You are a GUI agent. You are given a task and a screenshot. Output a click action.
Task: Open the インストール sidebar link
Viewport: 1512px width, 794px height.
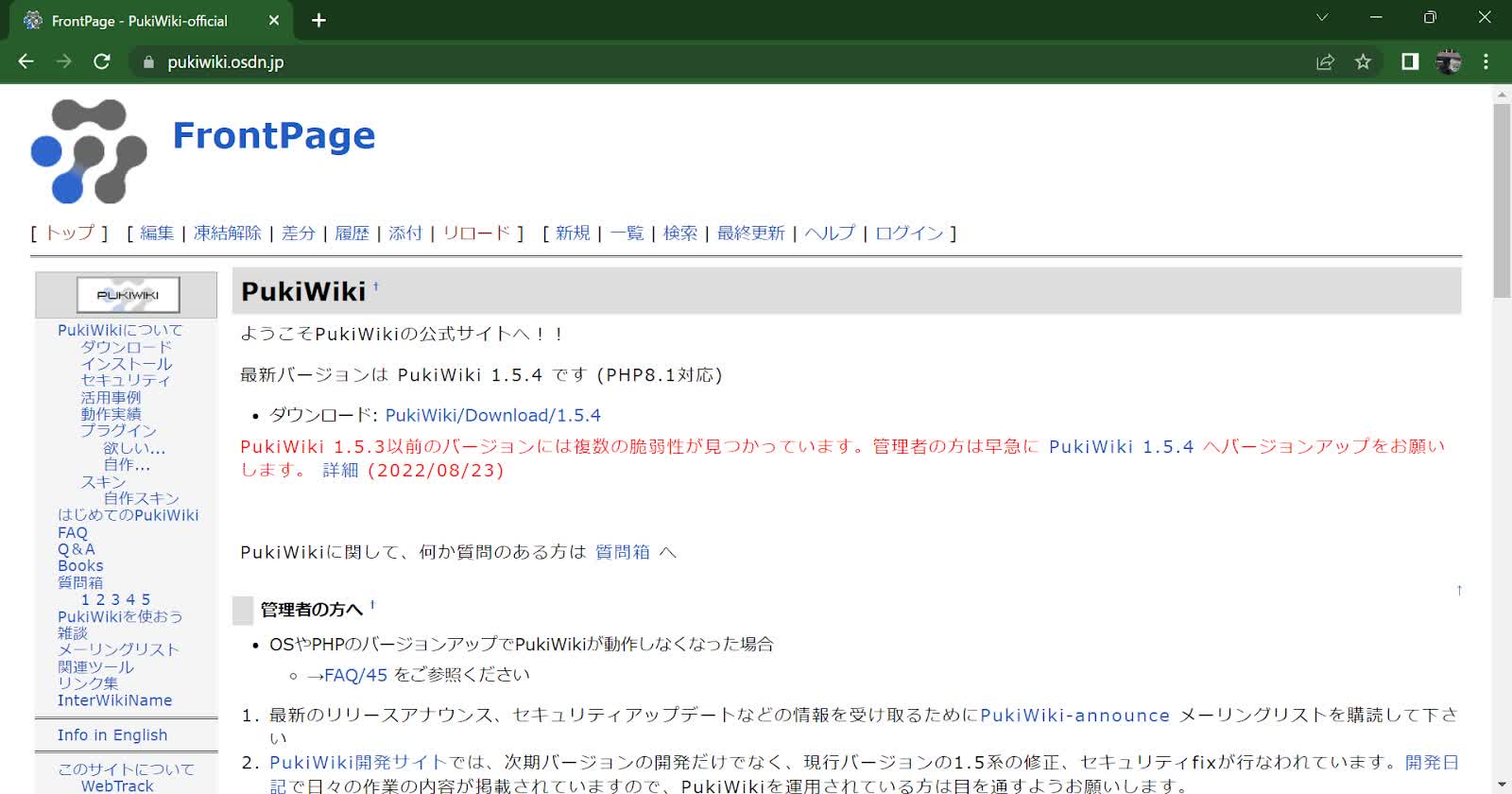[x=127, y=364]
